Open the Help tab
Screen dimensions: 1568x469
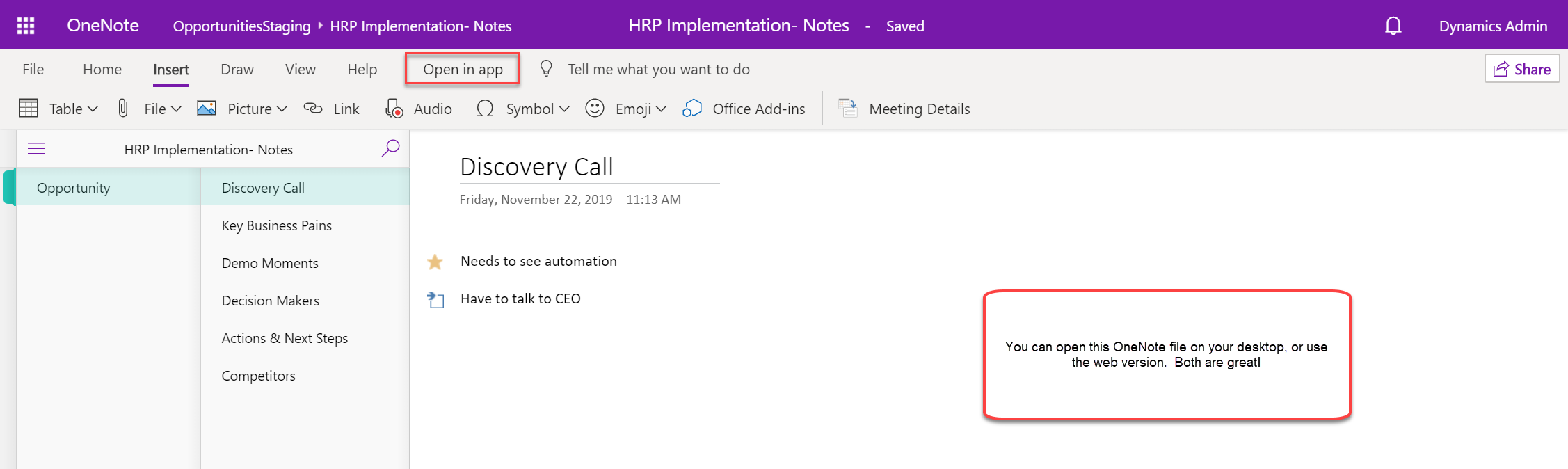click(362, 70)
